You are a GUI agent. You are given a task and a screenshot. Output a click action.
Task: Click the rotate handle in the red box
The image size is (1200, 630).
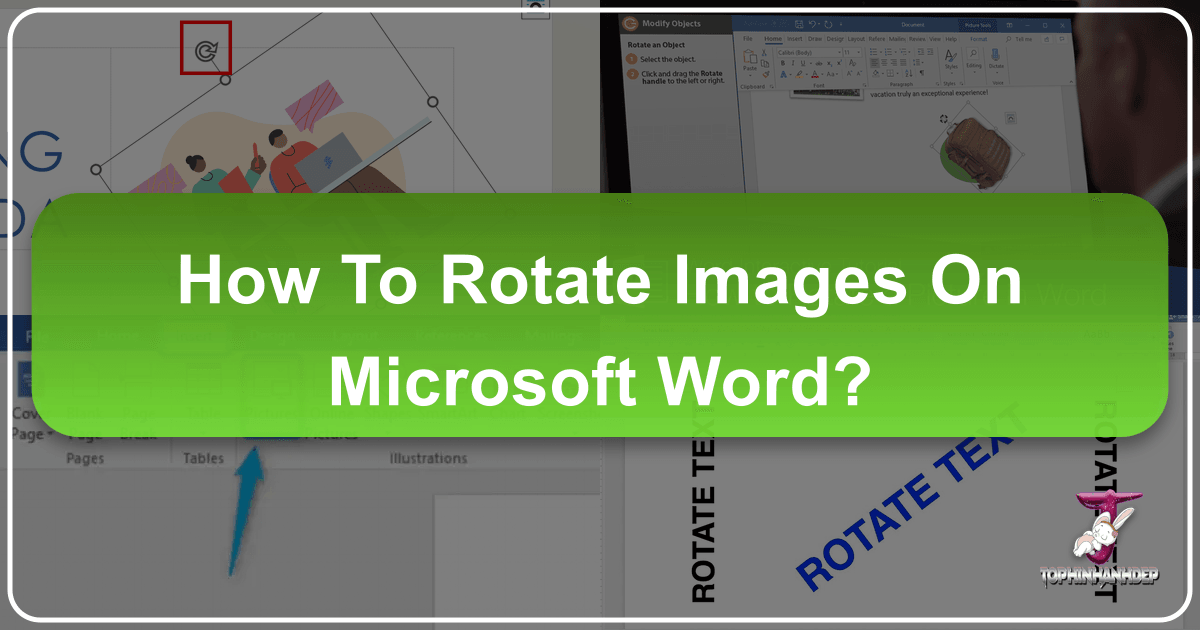click(205, 50)
